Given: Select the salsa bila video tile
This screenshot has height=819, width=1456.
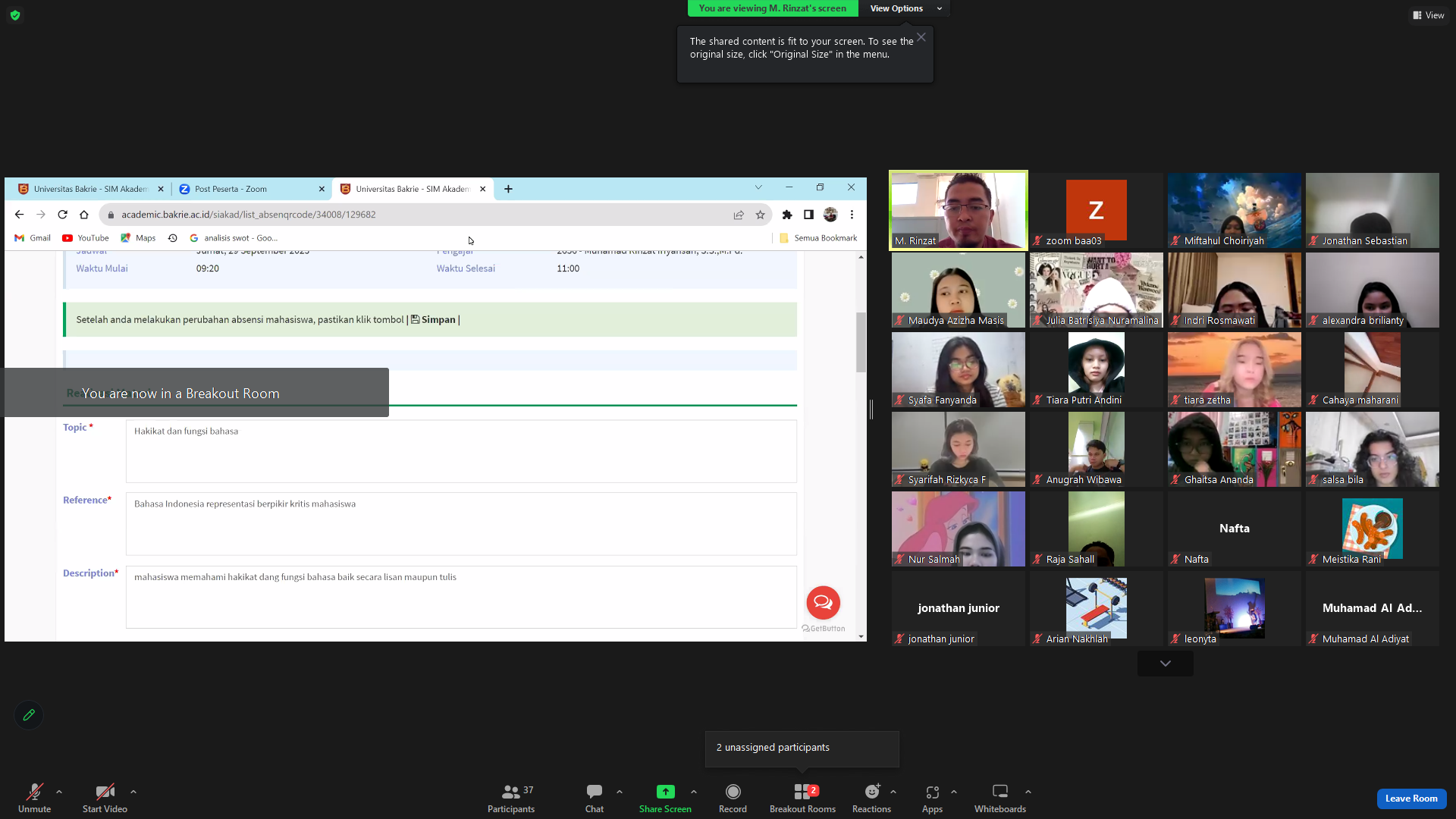Looking at the screenshot, I should pos(1373,450).
